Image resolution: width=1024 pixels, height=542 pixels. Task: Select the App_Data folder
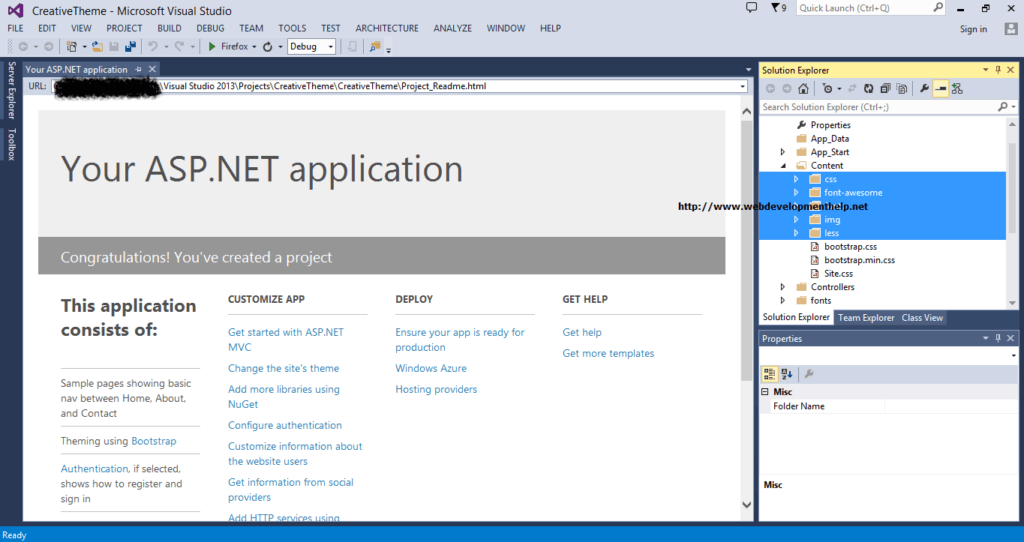(829, 138)
